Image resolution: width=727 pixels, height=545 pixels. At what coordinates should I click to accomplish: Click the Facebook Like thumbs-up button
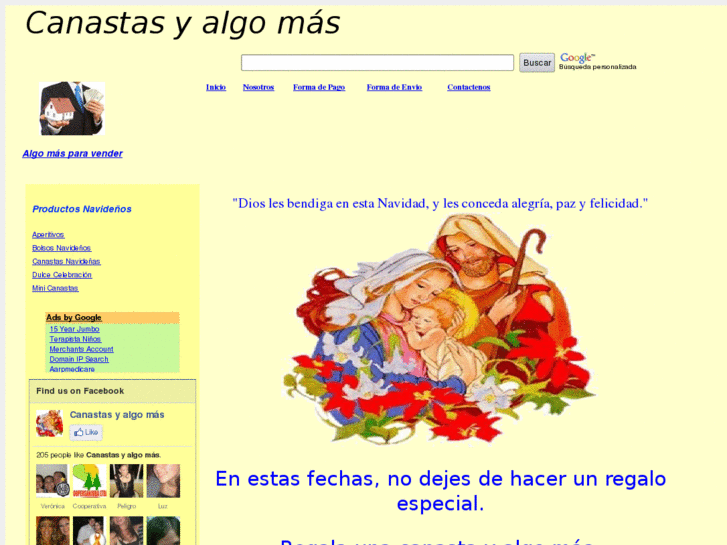pos(86,432)
